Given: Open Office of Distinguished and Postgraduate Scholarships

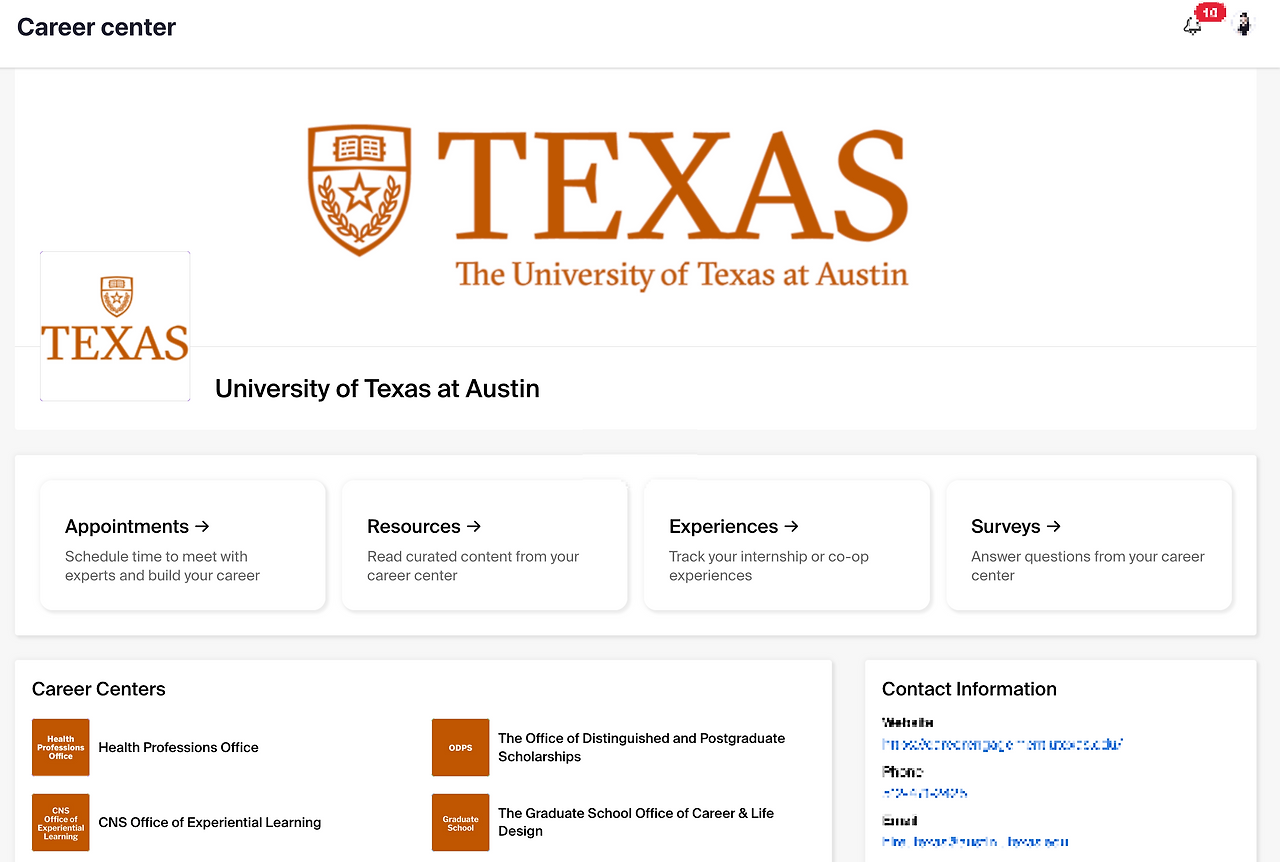Looking at the screenshot, I should [x=642, y=747].
